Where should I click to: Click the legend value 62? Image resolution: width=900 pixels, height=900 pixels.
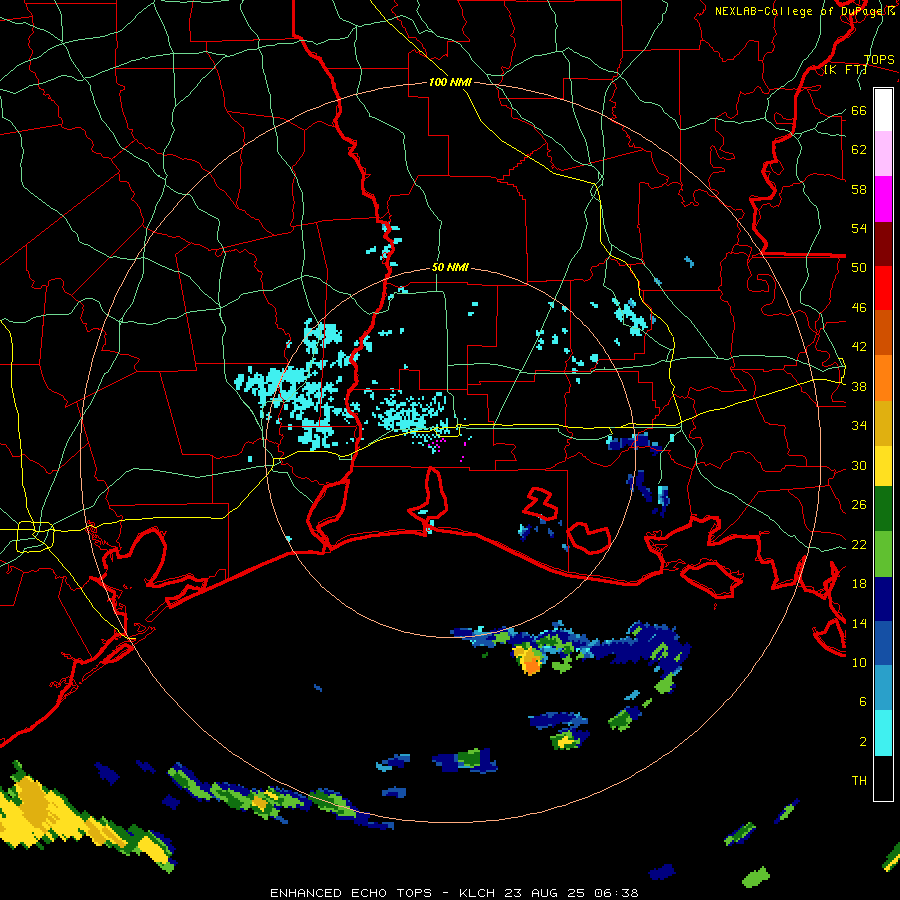[859, 150]
